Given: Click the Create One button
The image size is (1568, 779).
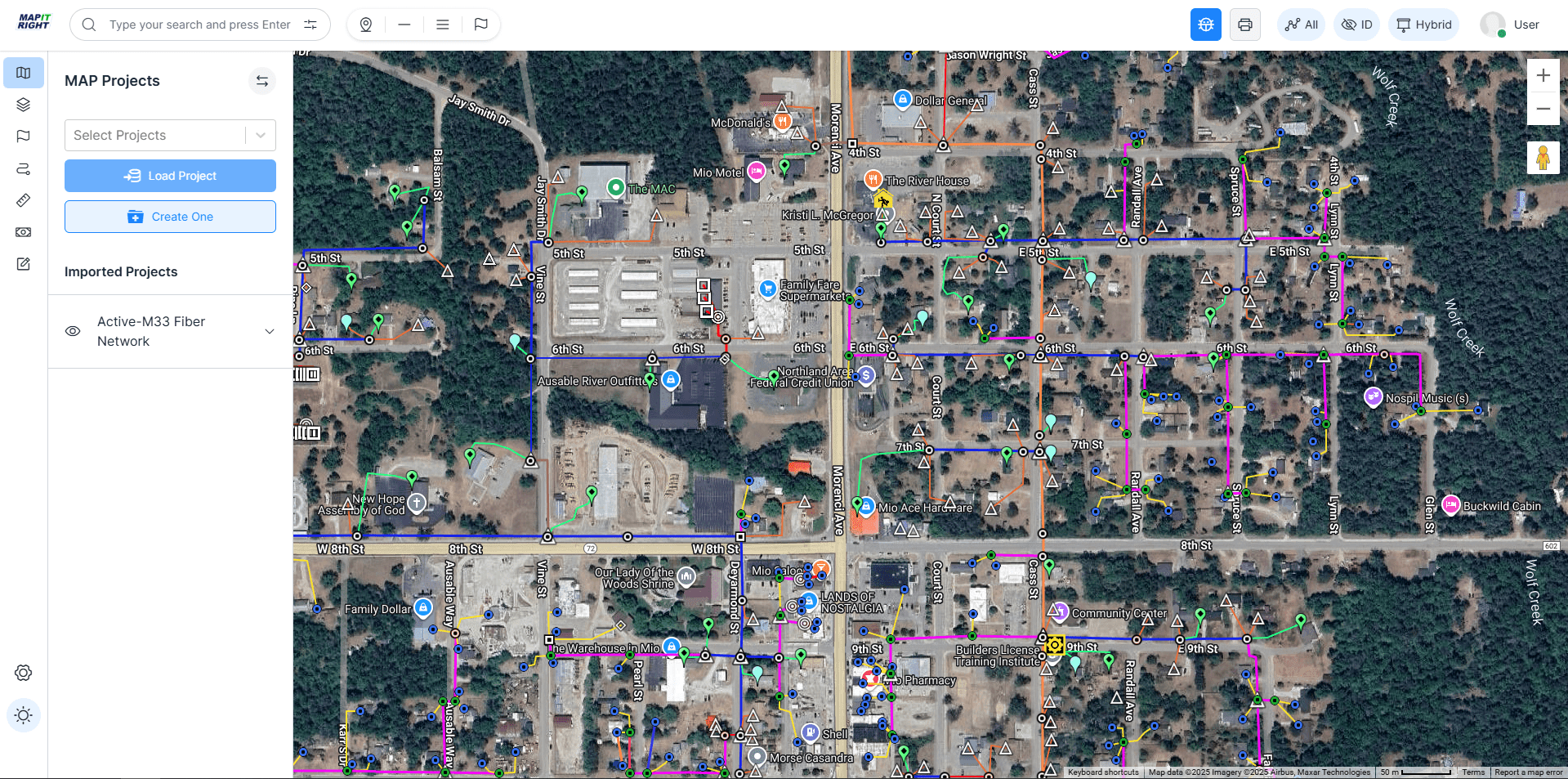Looking at the screenshot, I should (170, 217).
